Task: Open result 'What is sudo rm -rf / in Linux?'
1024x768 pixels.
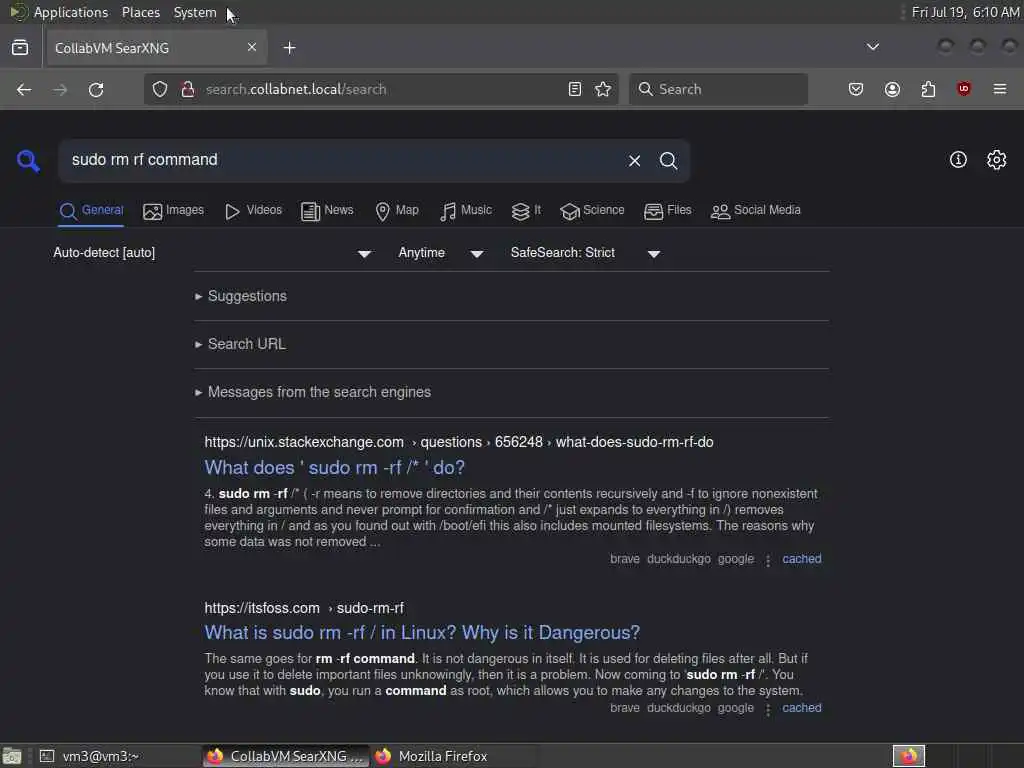Action: [422, 633]
